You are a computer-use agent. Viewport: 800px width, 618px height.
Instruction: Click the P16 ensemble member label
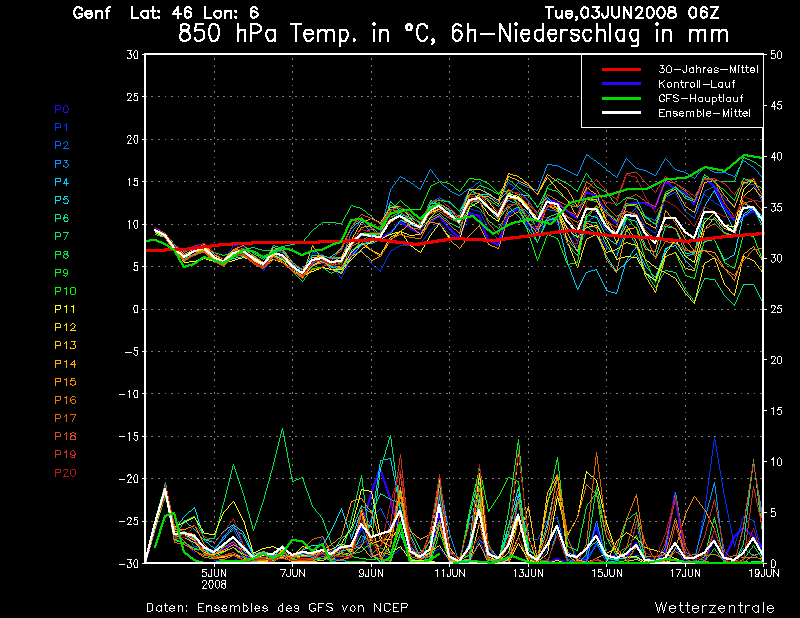pos(65,400)
